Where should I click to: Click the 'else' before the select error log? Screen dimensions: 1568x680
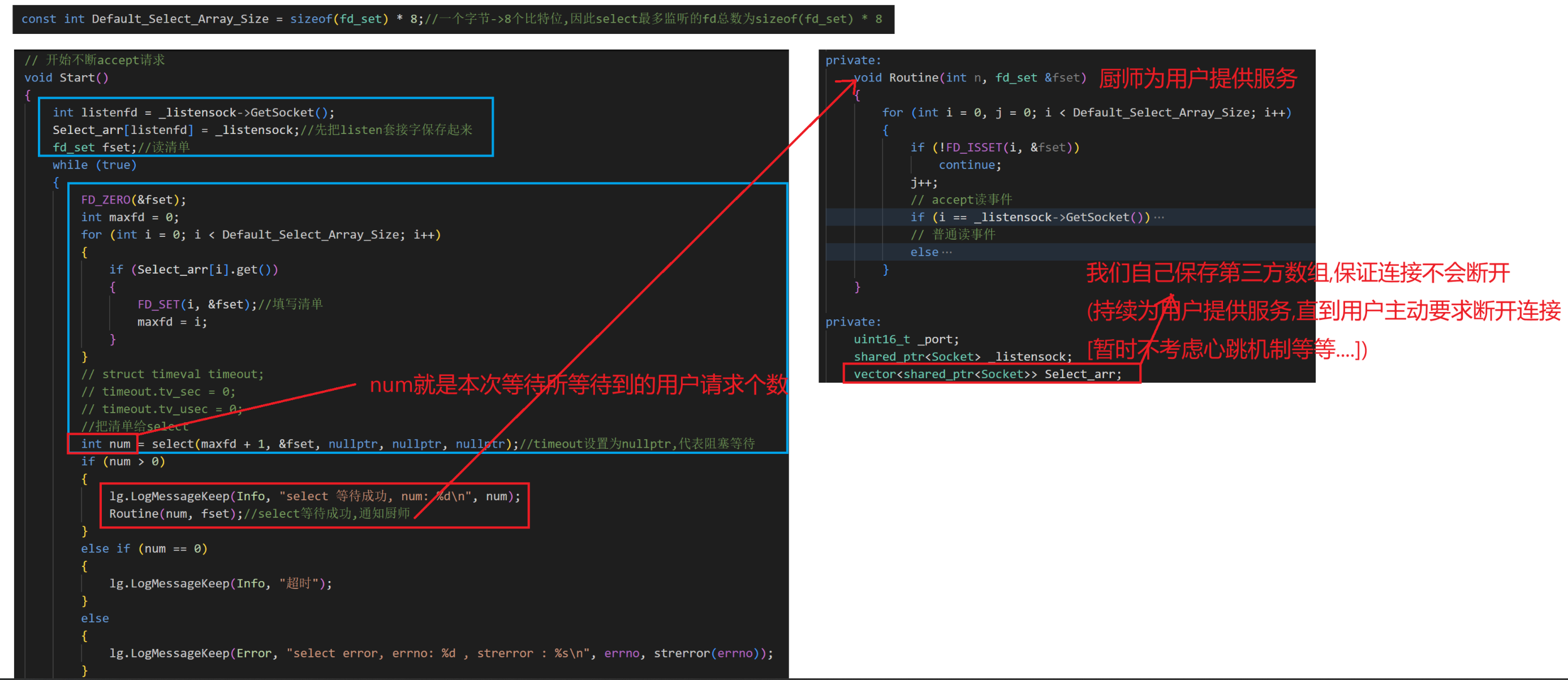95,618
